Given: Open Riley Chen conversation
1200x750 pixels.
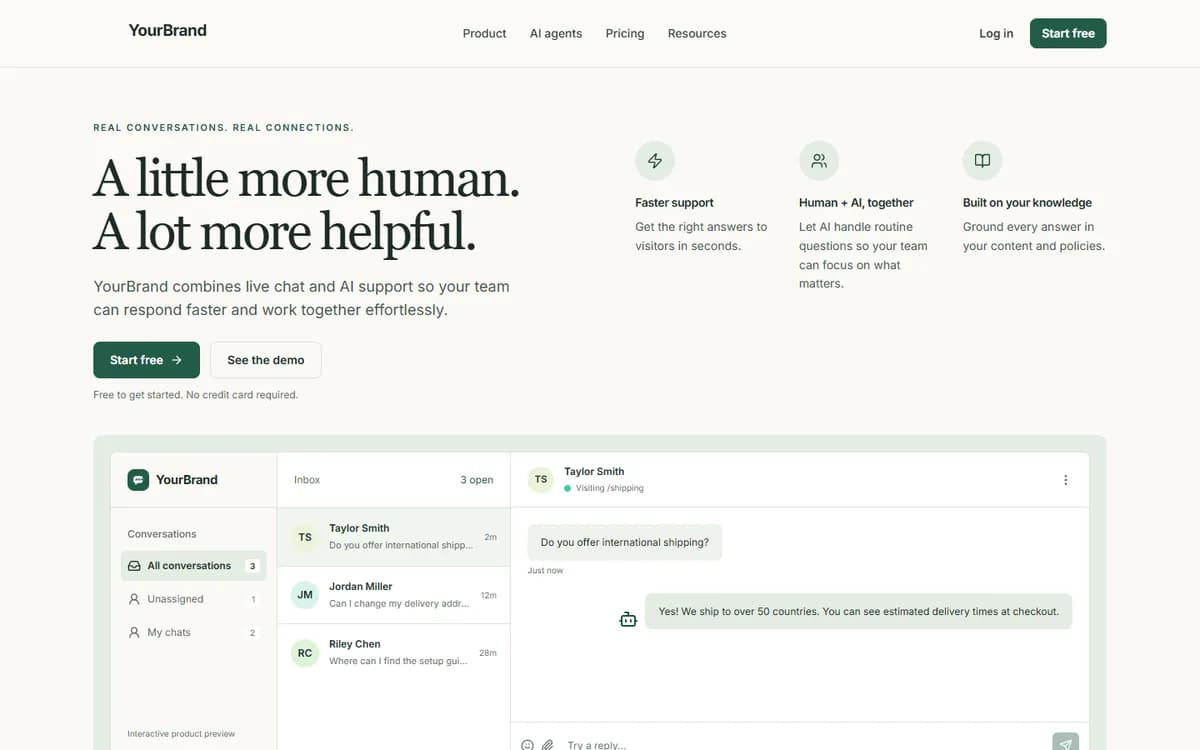Looking at the screenshot, I should (394, 653).
